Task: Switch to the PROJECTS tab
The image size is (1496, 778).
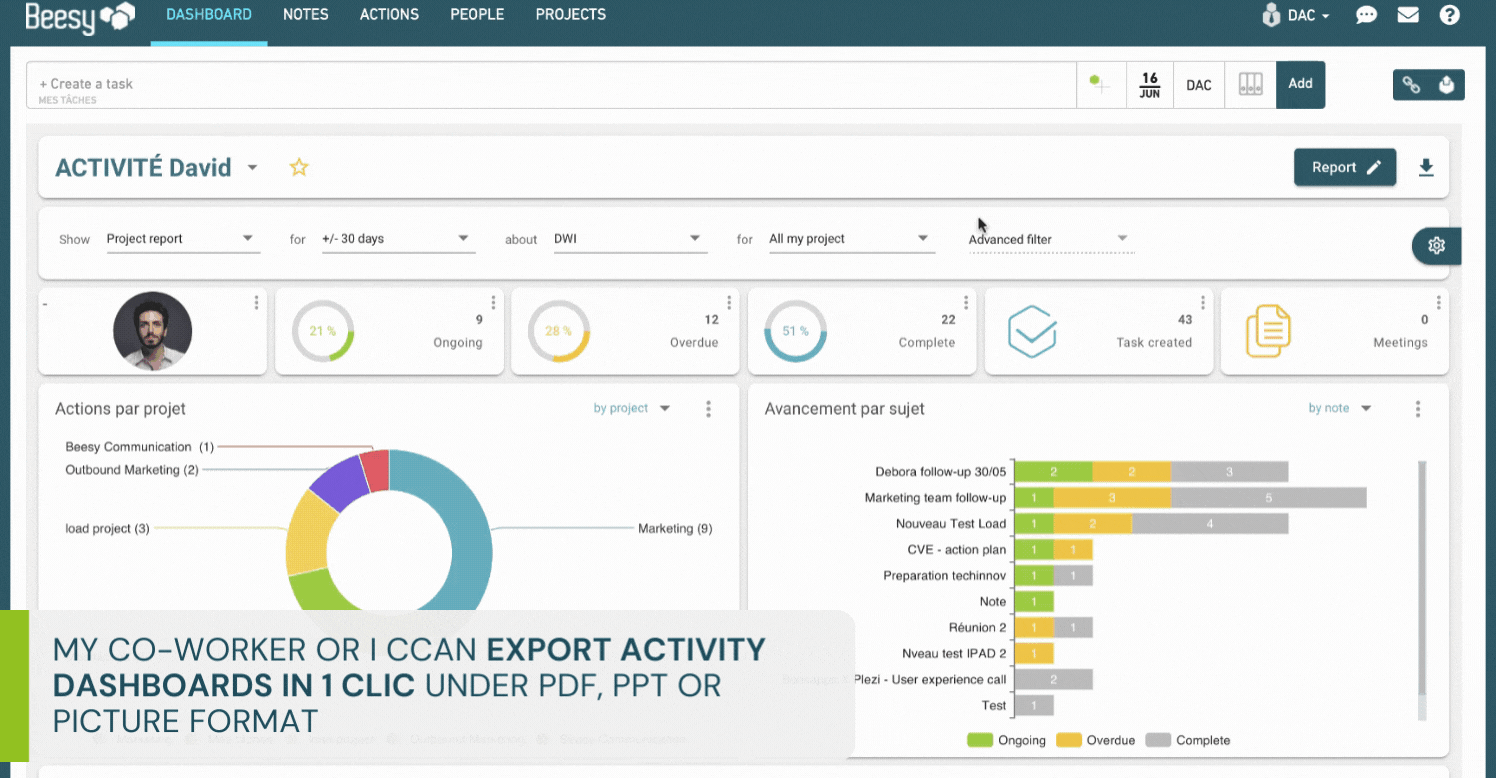Action: tap(571, 15)
